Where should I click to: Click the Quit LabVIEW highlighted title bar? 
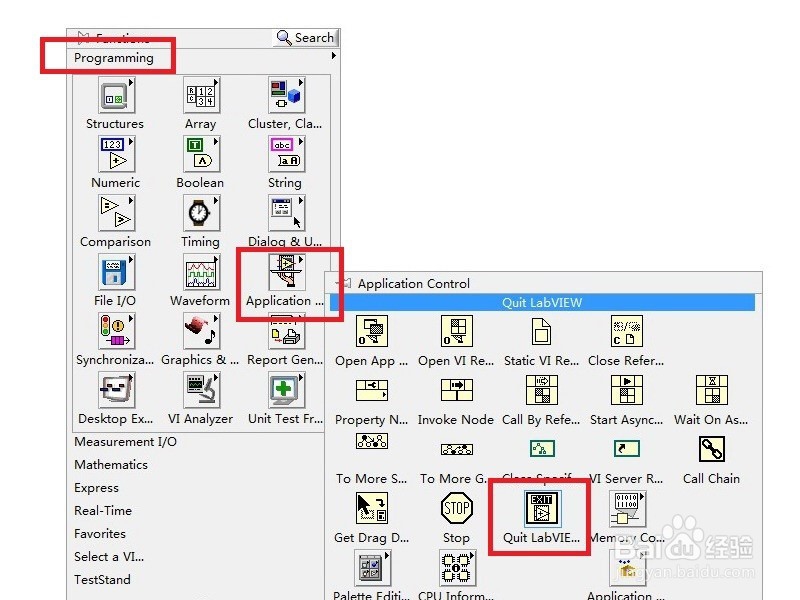tap(542, 303)
